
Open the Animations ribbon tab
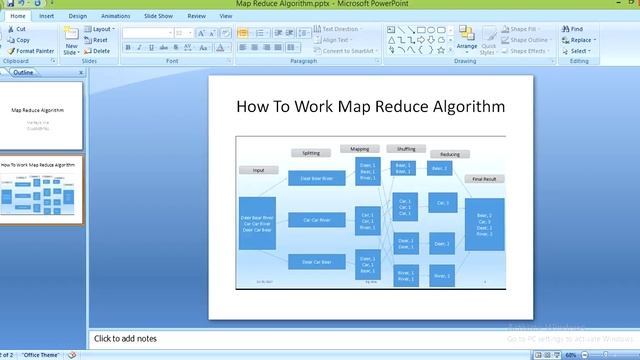[116, 16]
